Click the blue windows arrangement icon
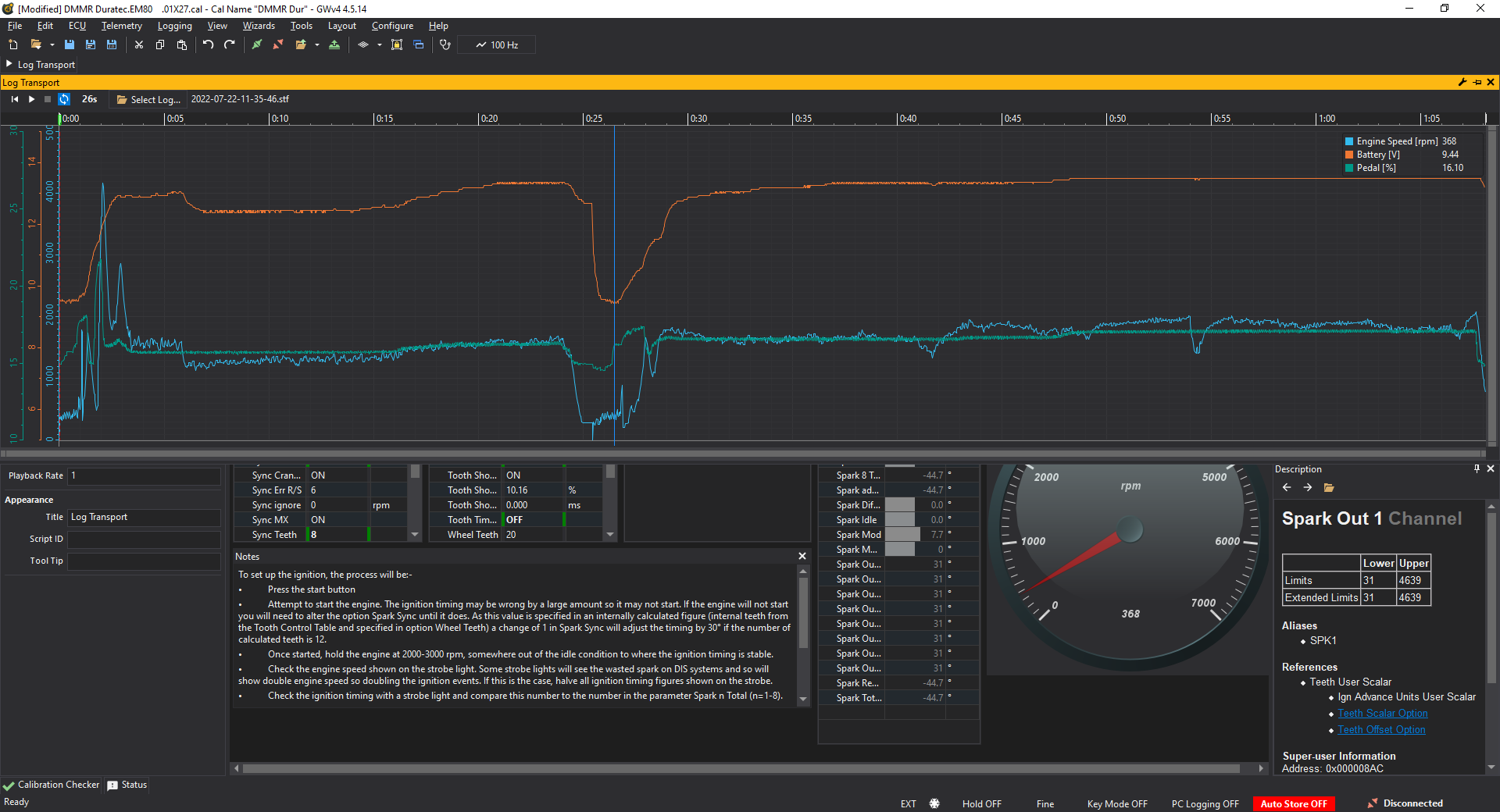This screenshot has height=812, width=1500. tap(419, 45)
